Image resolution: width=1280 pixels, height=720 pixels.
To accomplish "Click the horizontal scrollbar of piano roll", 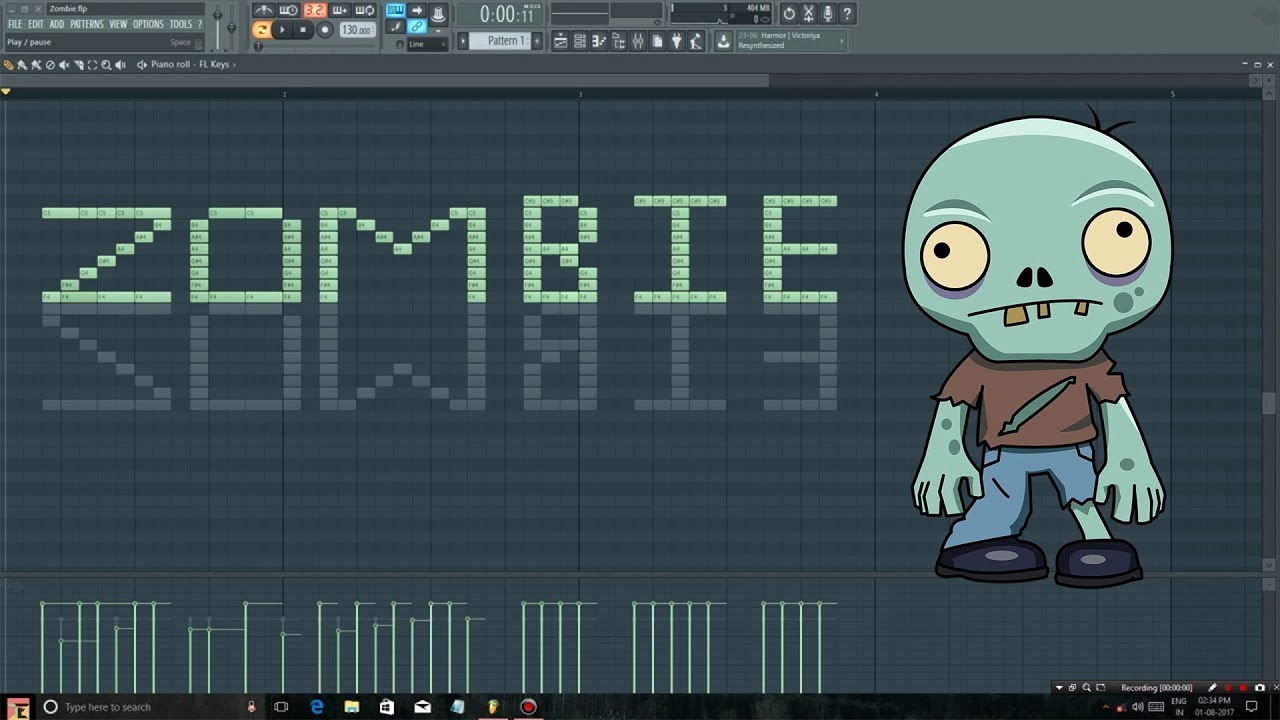I will (386, 80).
